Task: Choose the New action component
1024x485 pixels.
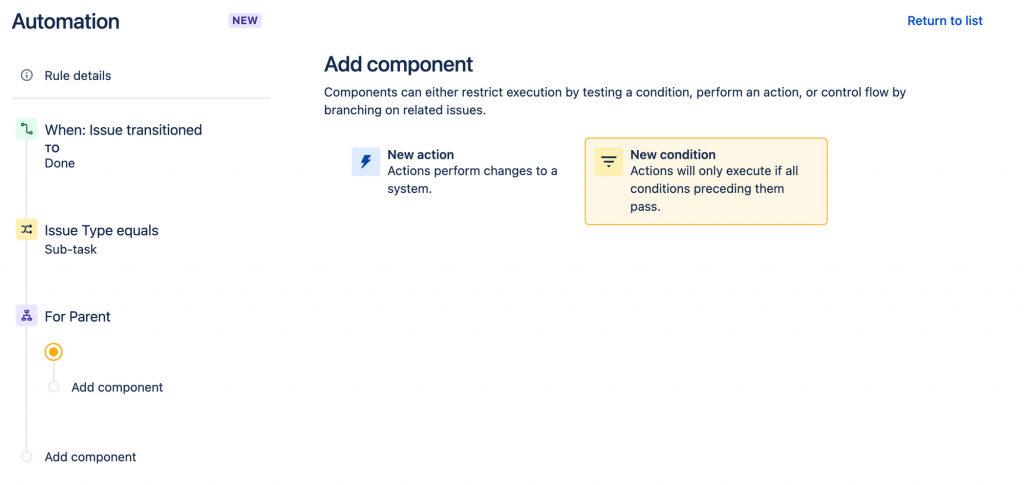Action: tap(458, 172)
